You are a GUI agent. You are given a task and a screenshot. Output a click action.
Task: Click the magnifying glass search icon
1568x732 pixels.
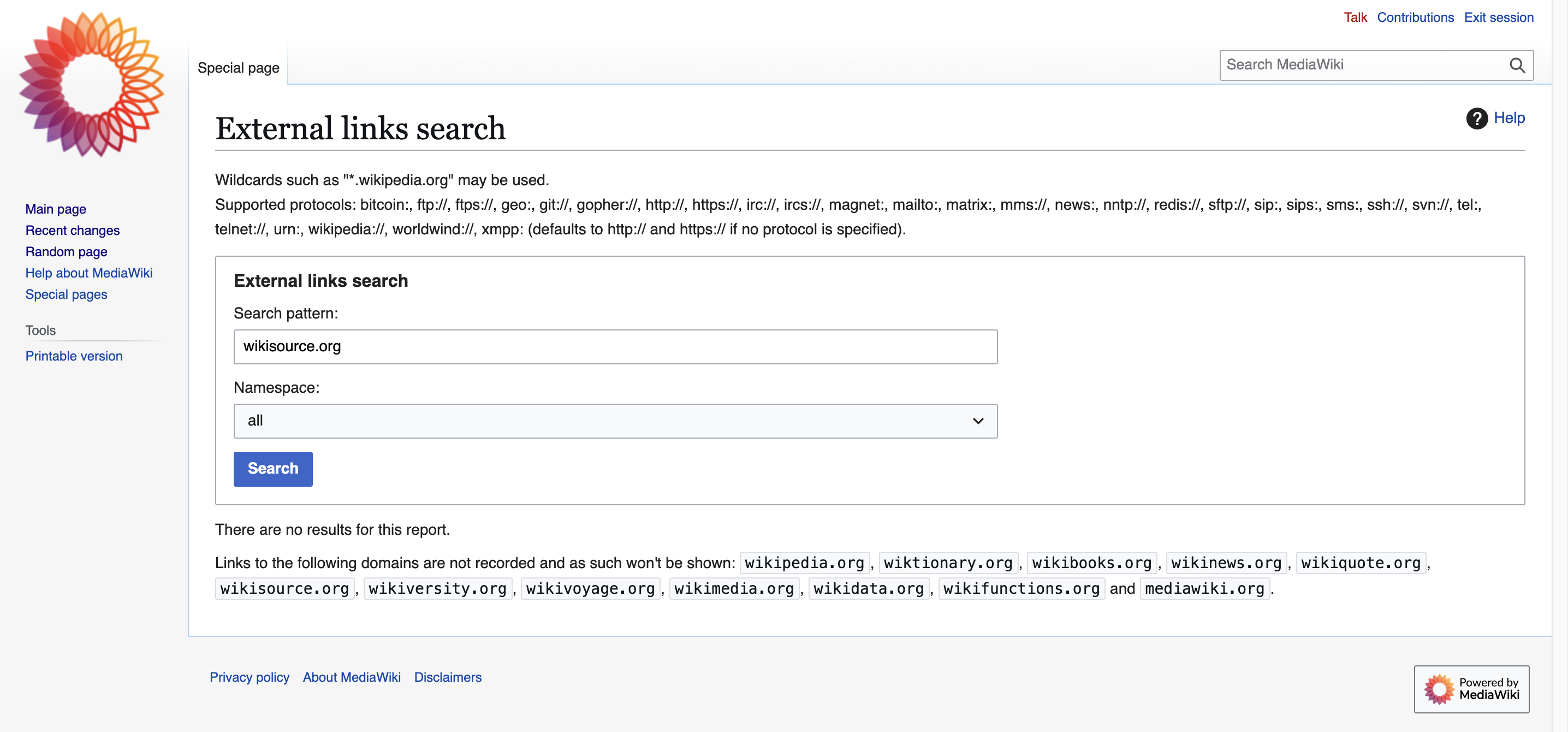pos(1517,65)
